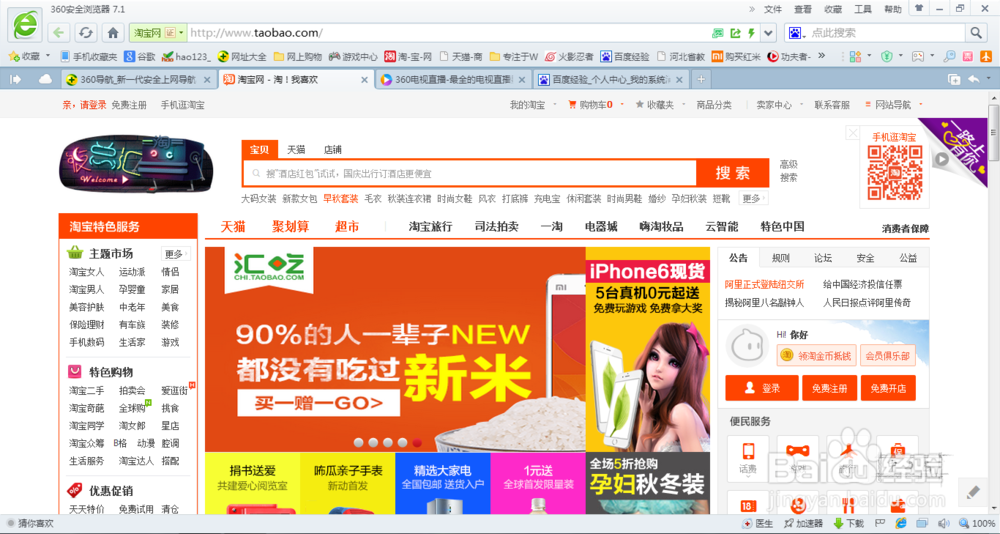The width and height of the screenshot is (1000, 534).
Task: Go to the browser home page icon
Action: (114, 33)
